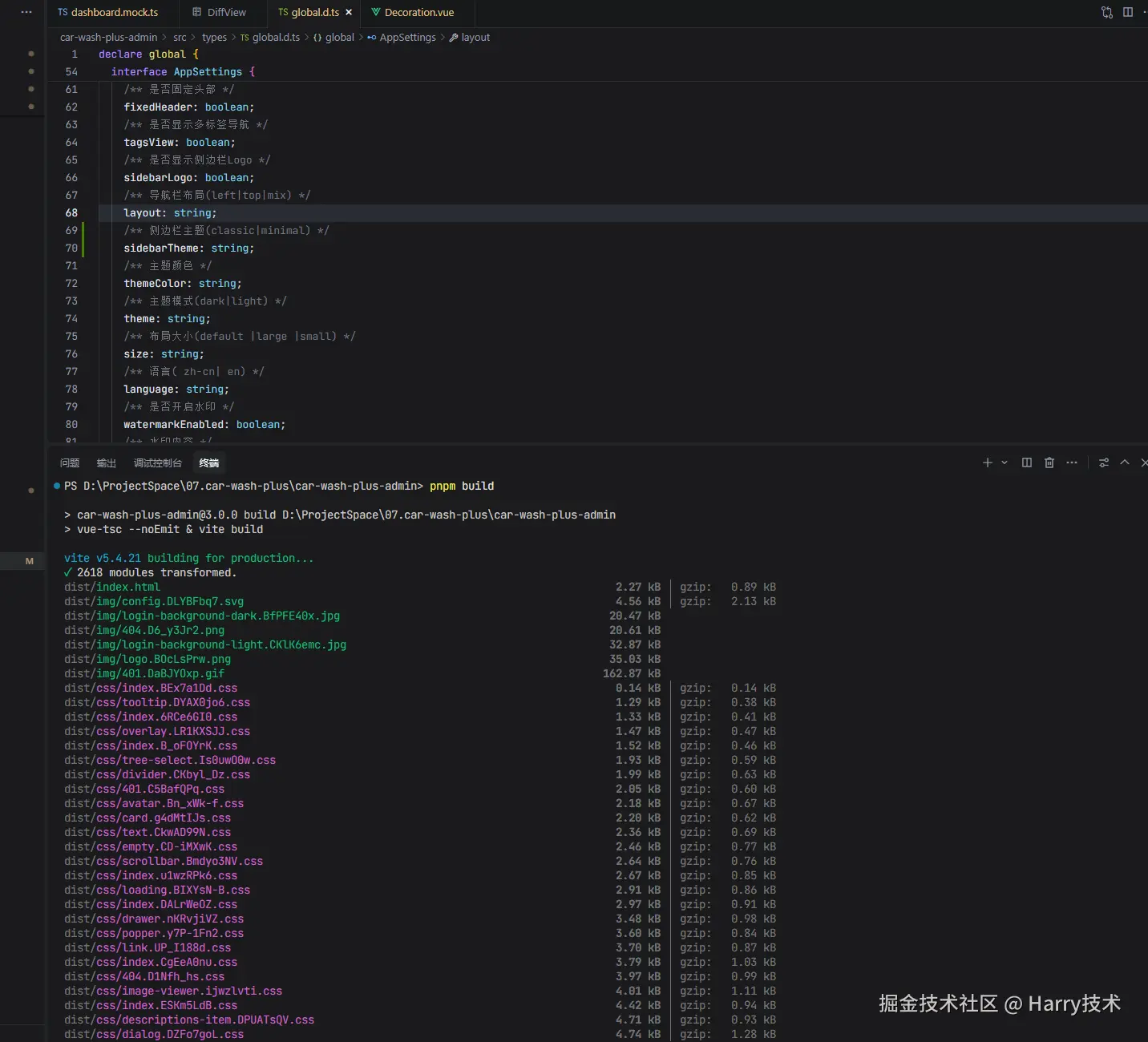Select the global.d.ts editor tab
This screenshot has width=1148, height=1042.
[x=309, y=12]
